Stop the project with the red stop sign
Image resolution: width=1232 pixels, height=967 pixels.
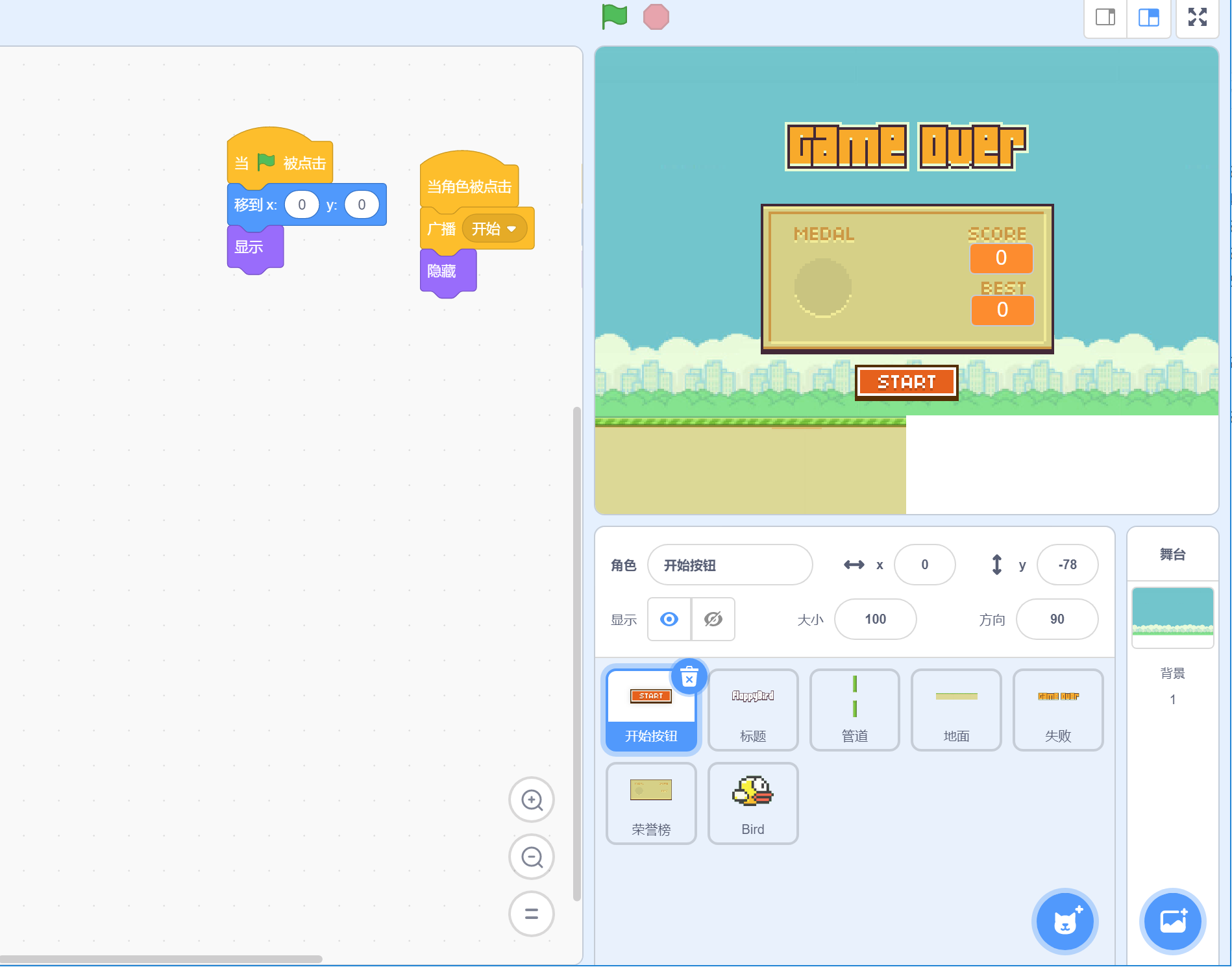coord(656,17)
